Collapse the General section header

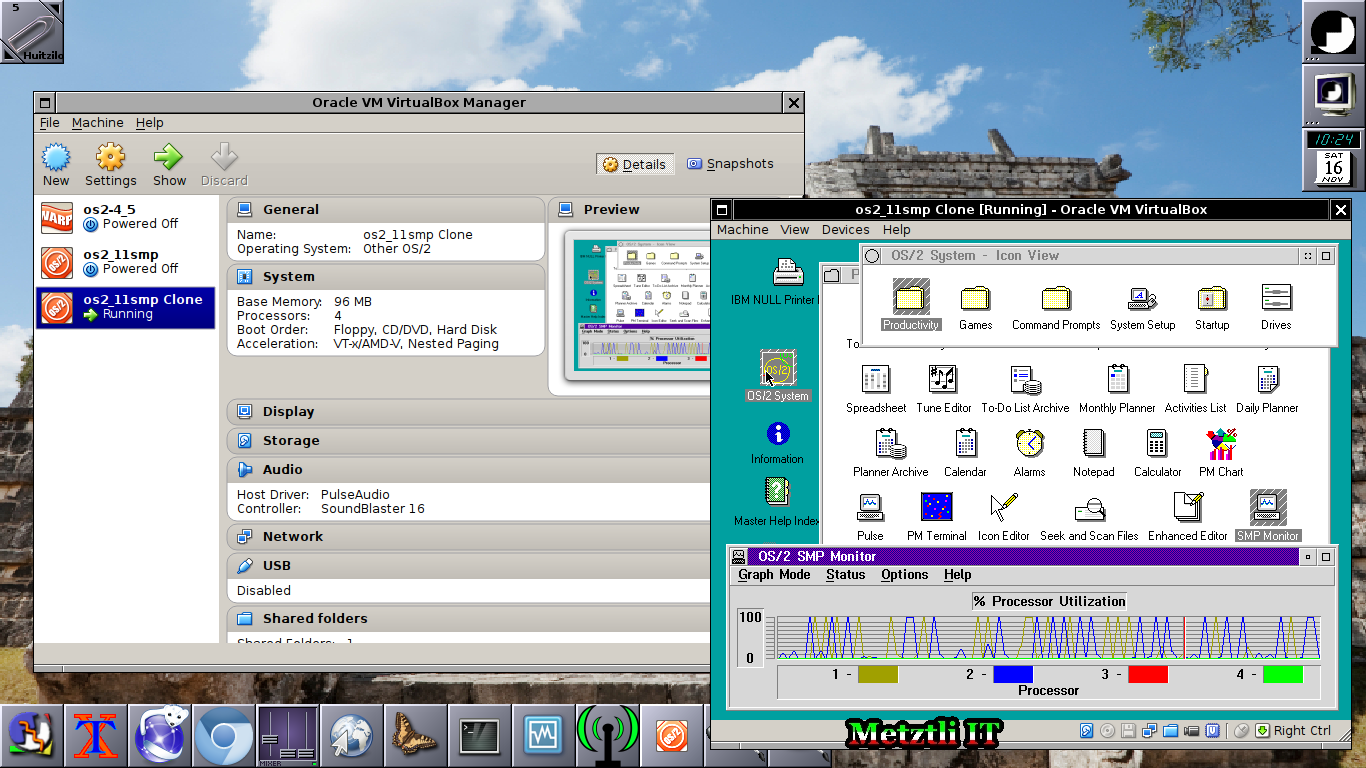coord(290,210)
